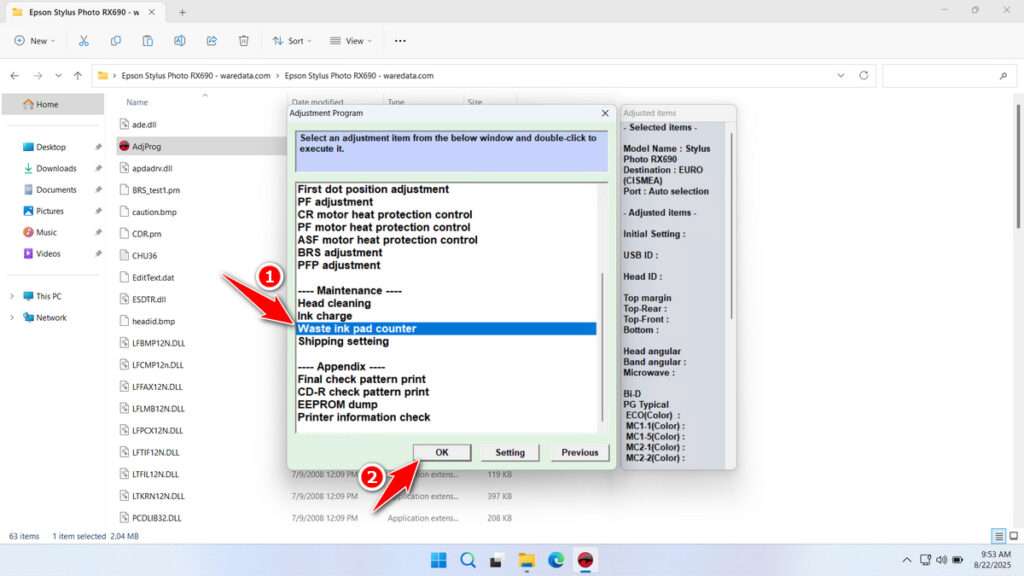Switch to large thumbnails view icon
The image size is (1024, 576).
pyautogui.click(x=1014, y=536)
